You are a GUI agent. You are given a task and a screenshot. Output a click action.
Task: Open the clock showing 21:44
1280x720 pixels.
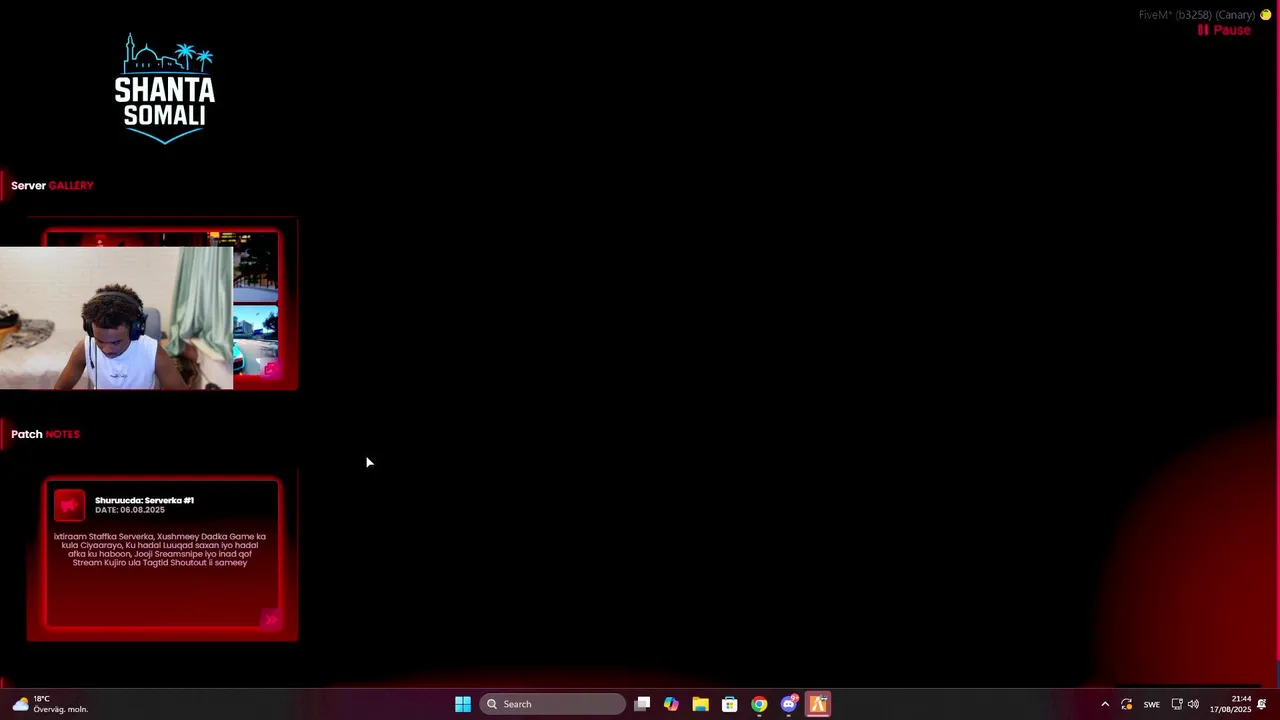1230,704
